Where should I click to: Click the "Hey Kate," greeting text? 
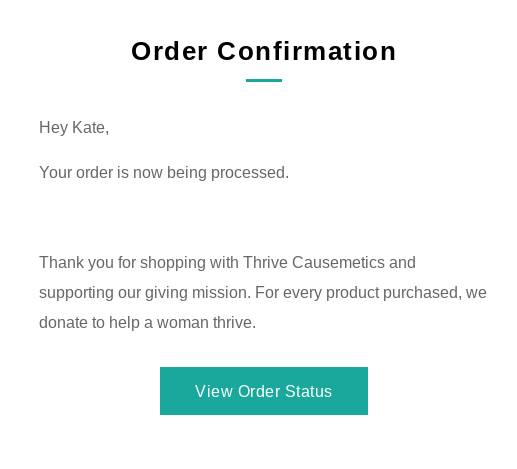click(x=74, y=128)
